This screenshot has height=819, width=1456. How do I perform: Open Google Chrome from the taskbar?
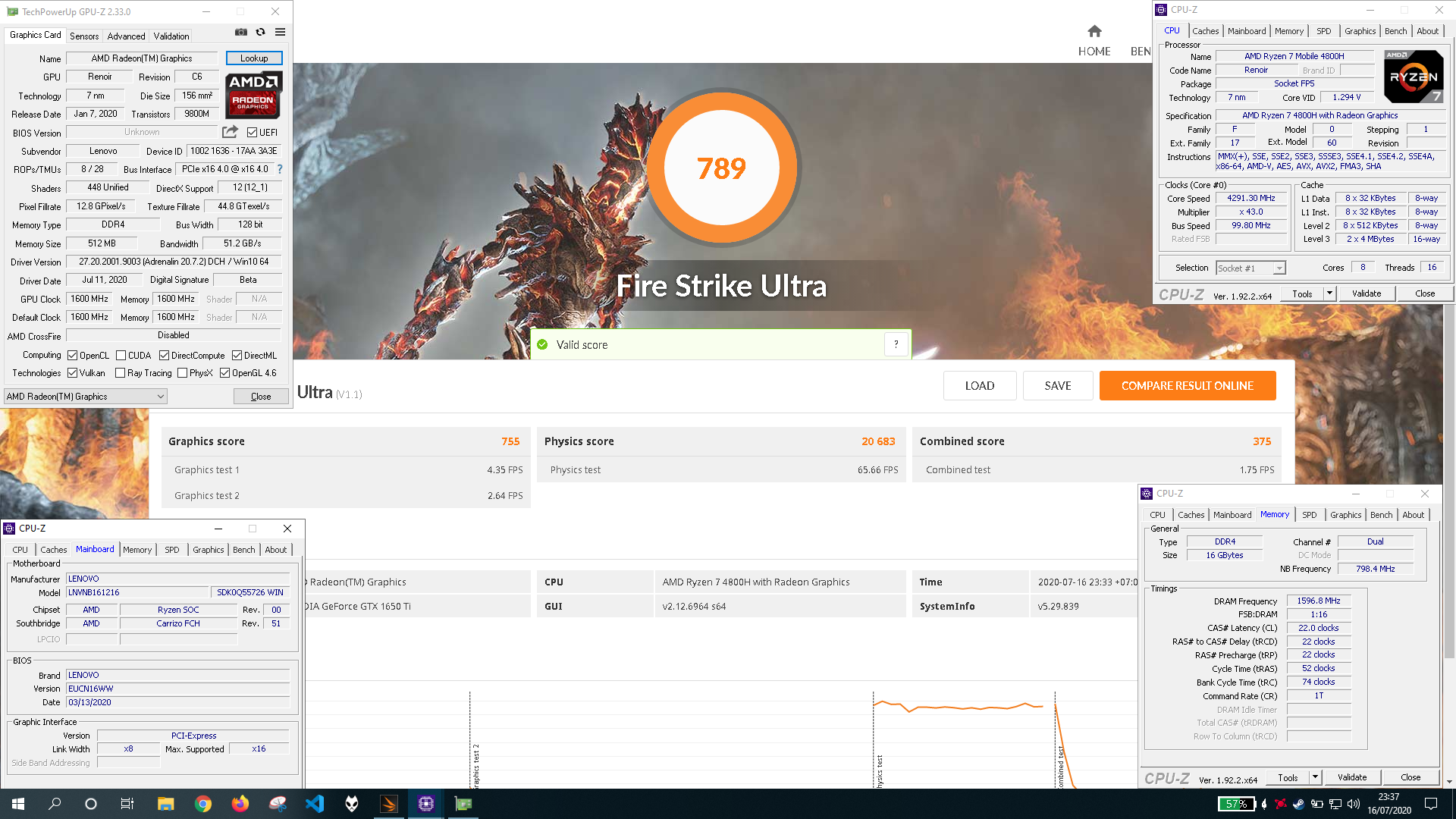[202, 804]
